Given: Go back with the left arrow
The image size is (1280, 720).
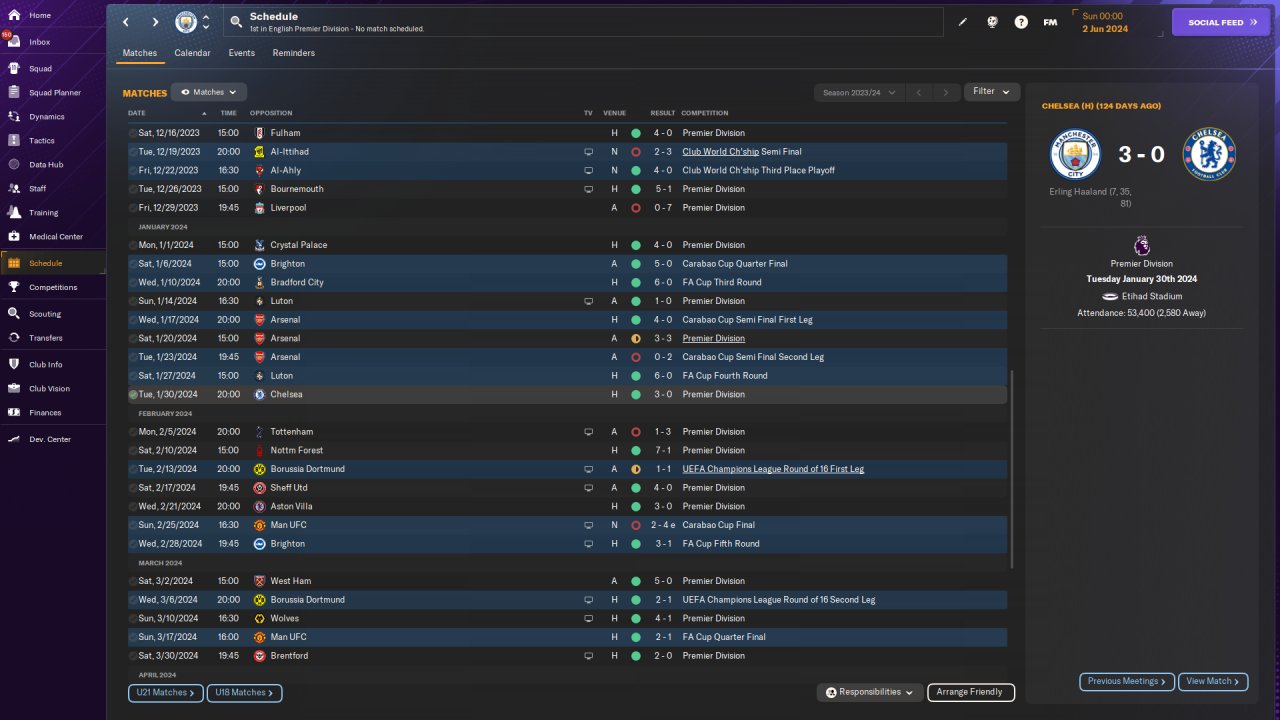Looking at the screenshot, I should (125, 22).
